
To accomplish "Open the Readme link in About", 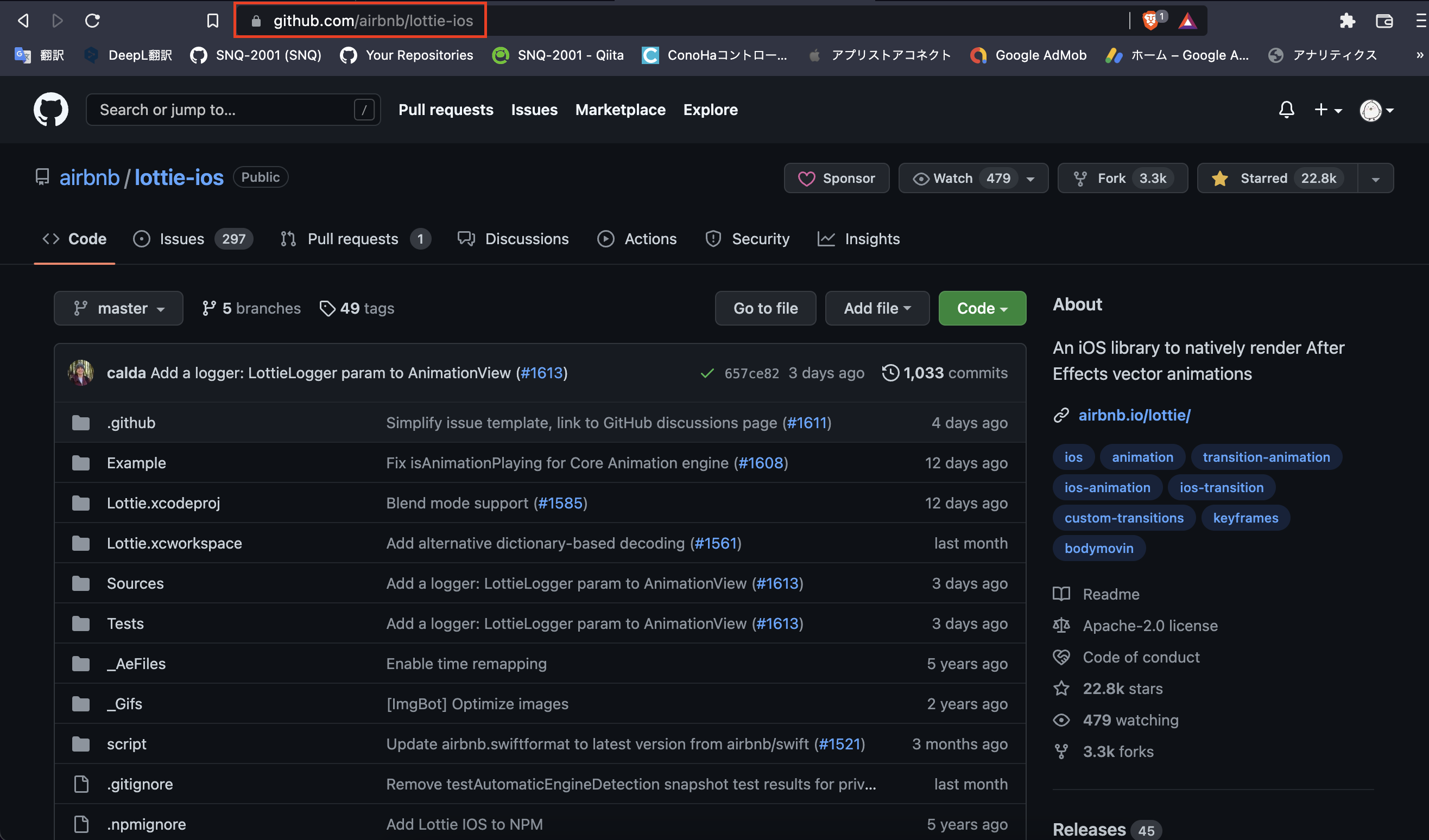I will [x=1111, y=594].
